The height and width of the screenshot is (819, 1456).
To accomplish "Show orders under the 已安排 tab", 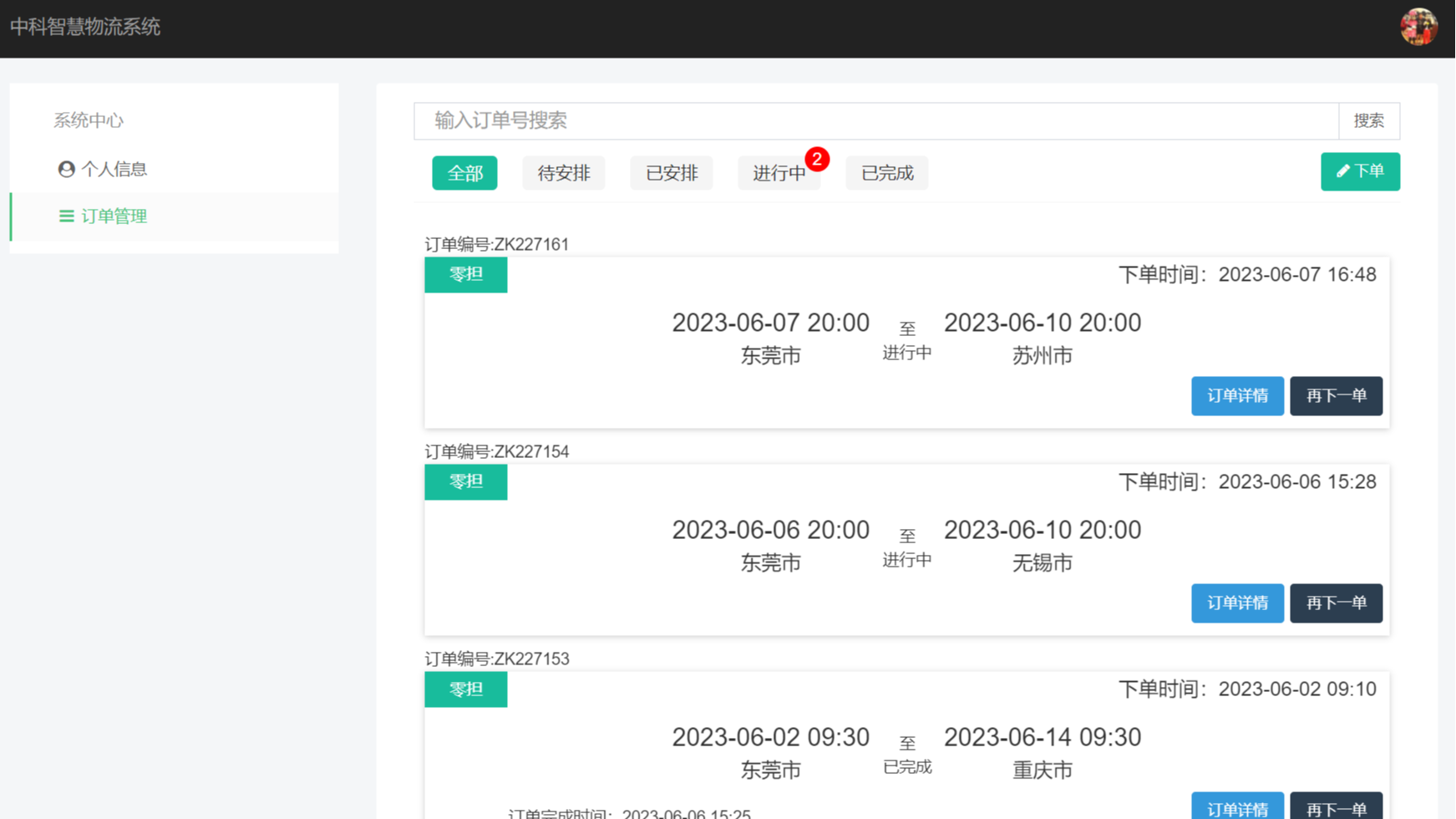I will coord(671,173).
